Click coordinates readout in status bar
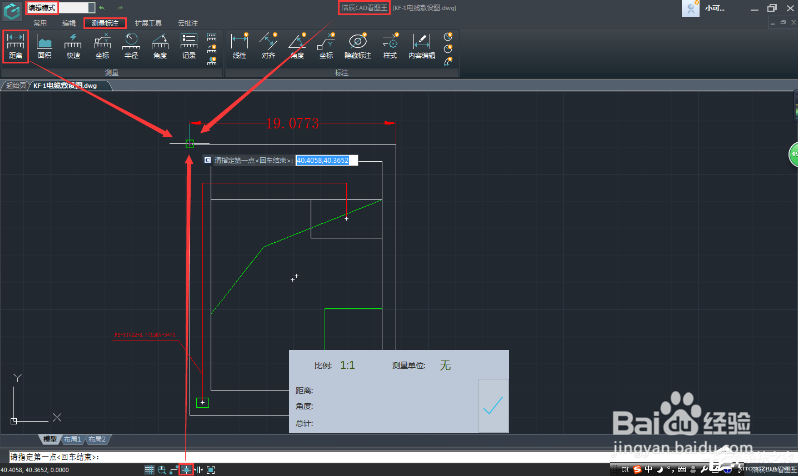This screenshot has width=798, height=476. click(35, 470)
